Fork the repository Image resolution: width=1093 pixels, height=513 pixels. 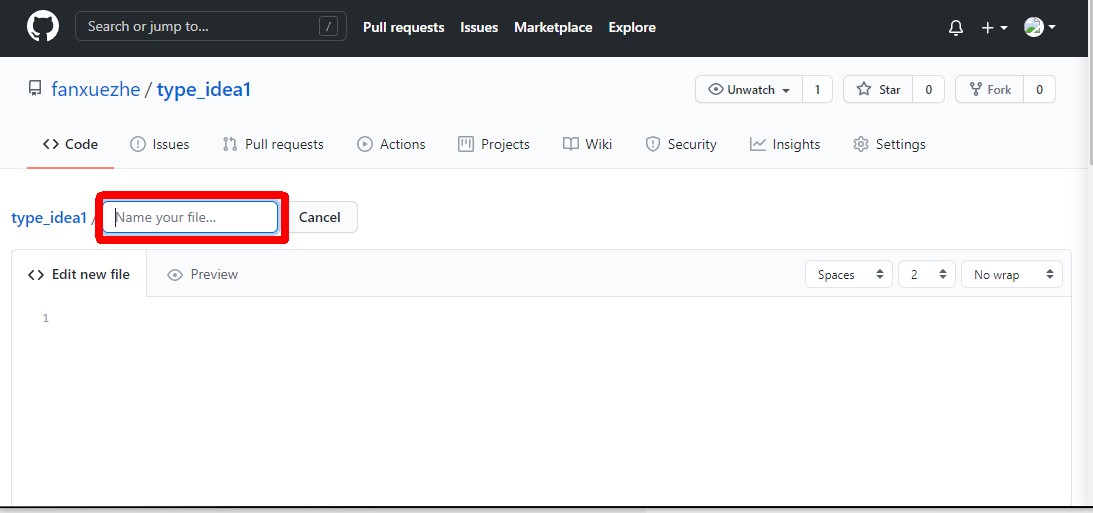pos(989,89)
